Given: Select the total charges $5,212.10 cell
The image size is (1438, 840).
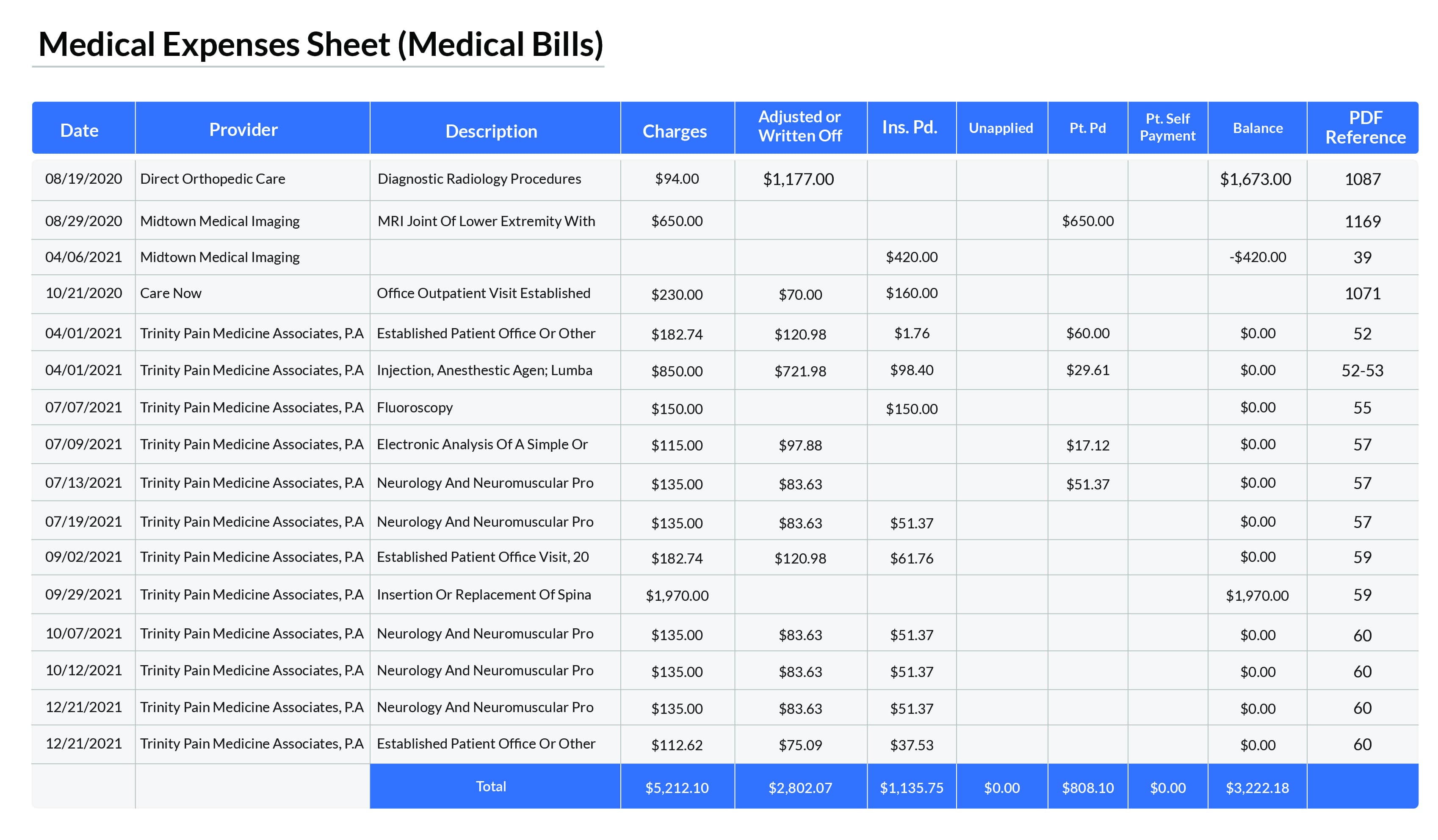Looking at the screenshot, I should point(677,787).
